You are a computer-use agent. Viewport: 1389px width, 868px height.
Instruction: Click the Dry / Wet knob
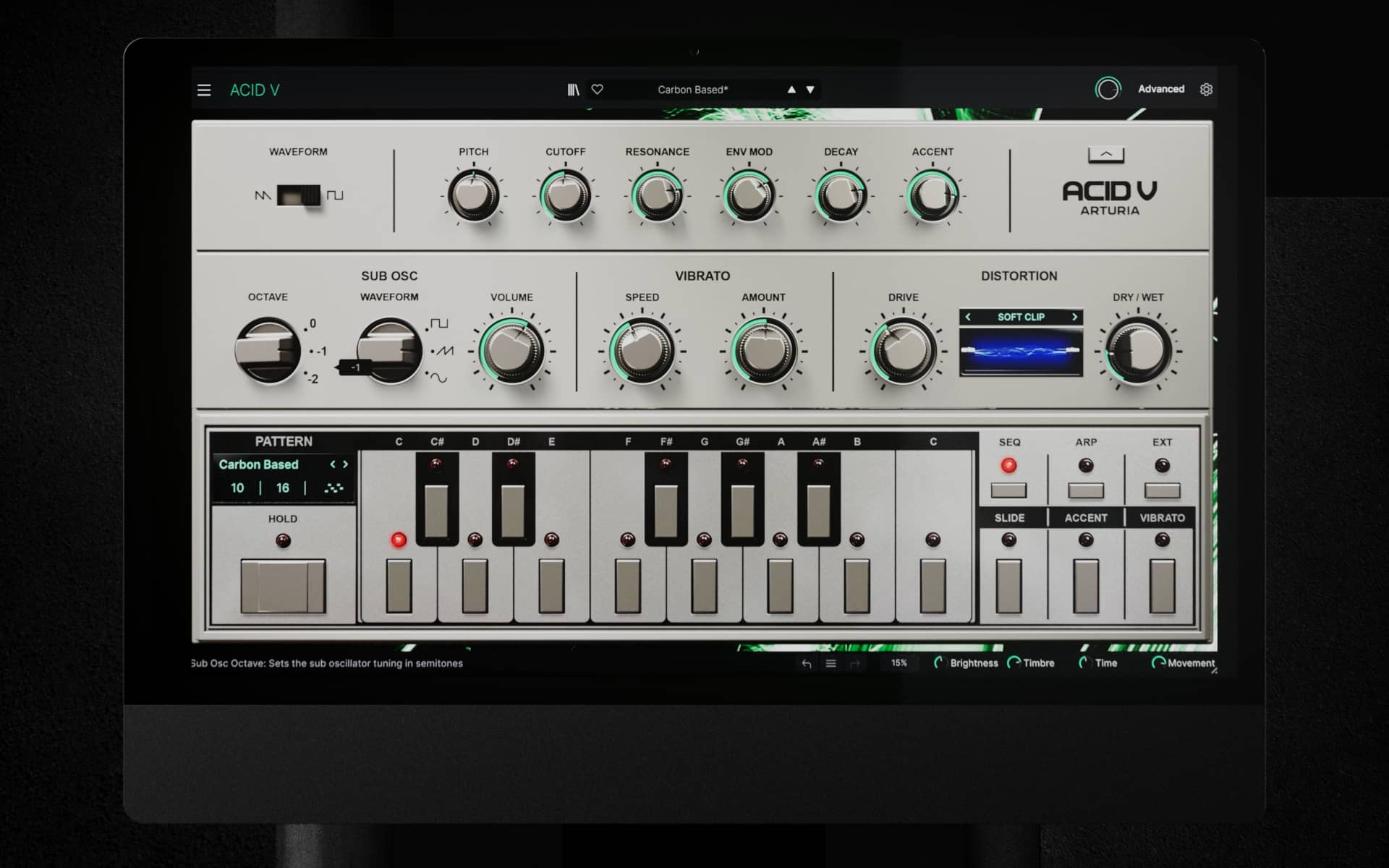(x=1138, y=352)
